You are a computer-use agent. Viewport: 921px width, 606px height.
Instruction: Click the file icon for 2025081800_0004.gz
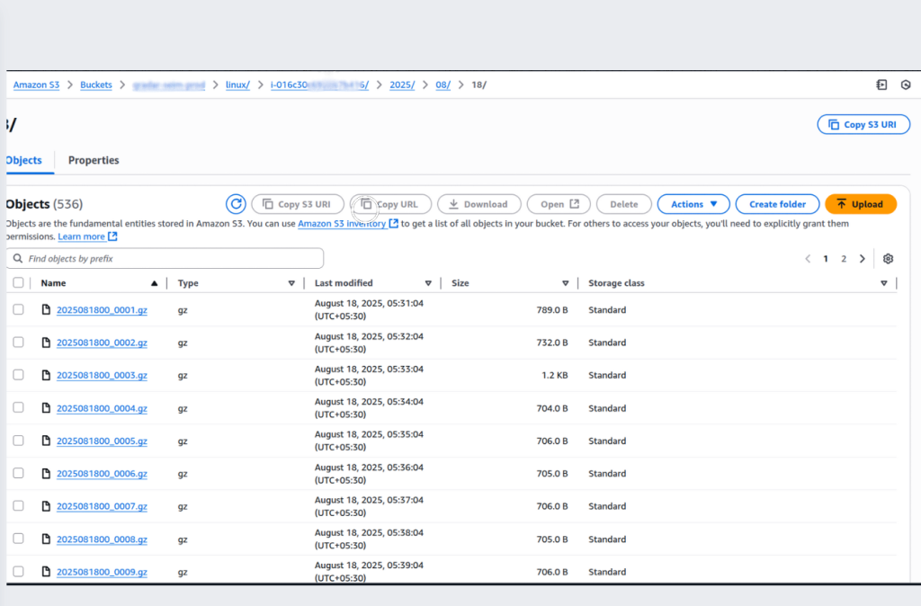[46, 408]
